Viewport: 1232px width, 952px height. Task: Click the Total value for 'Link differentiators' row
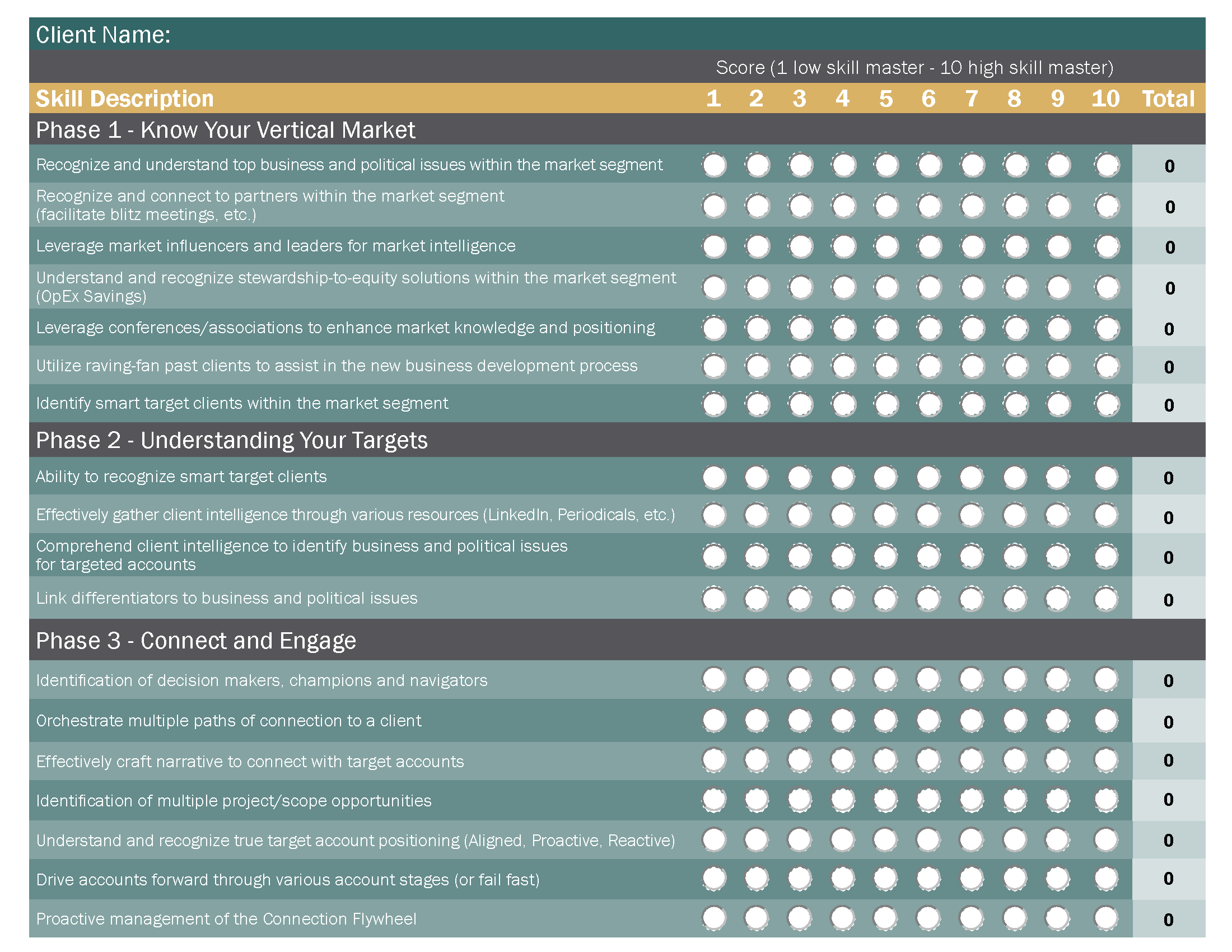[x=1169, y=600]
